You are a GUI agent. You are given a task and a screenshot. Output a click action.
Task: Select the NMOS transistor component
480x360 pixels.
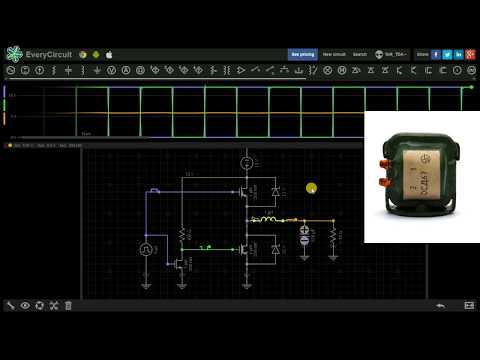point(428,70)
